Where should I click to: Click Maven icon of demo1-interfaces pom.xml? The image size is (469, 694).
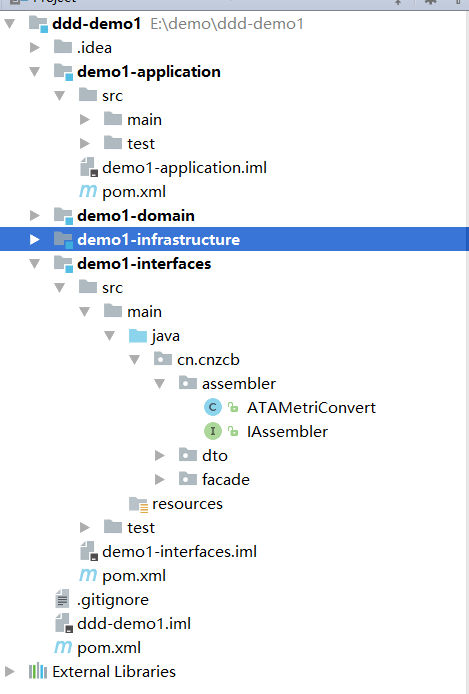(x=88, y=575)
